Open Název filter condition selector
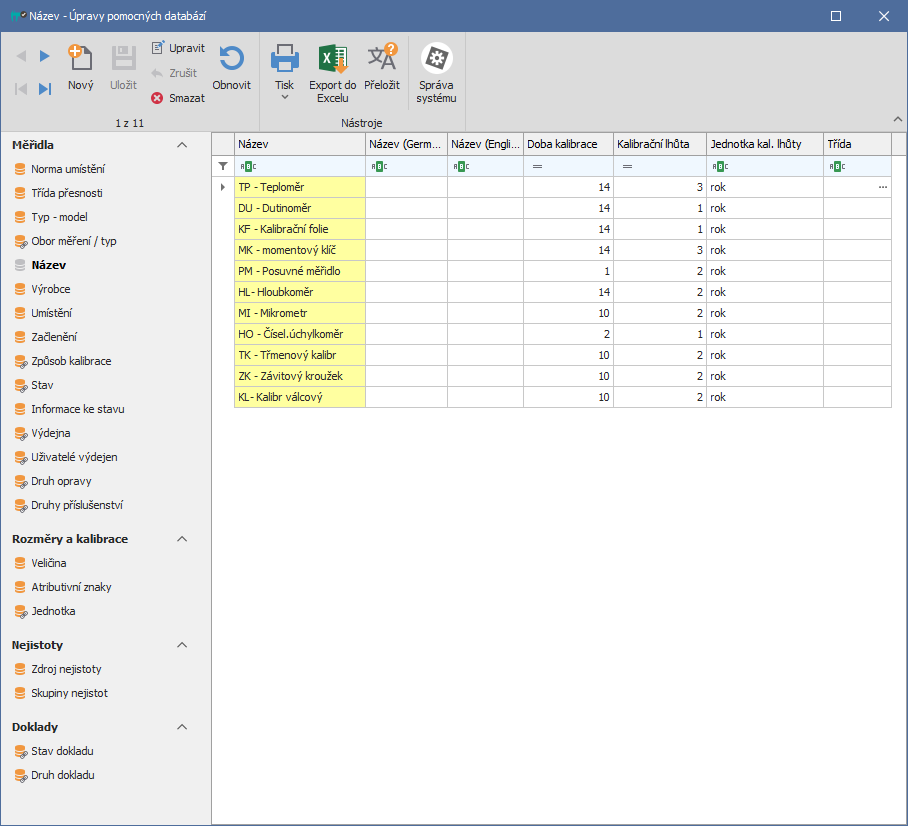This screenshot has width=908, height=826. point(248,167)
